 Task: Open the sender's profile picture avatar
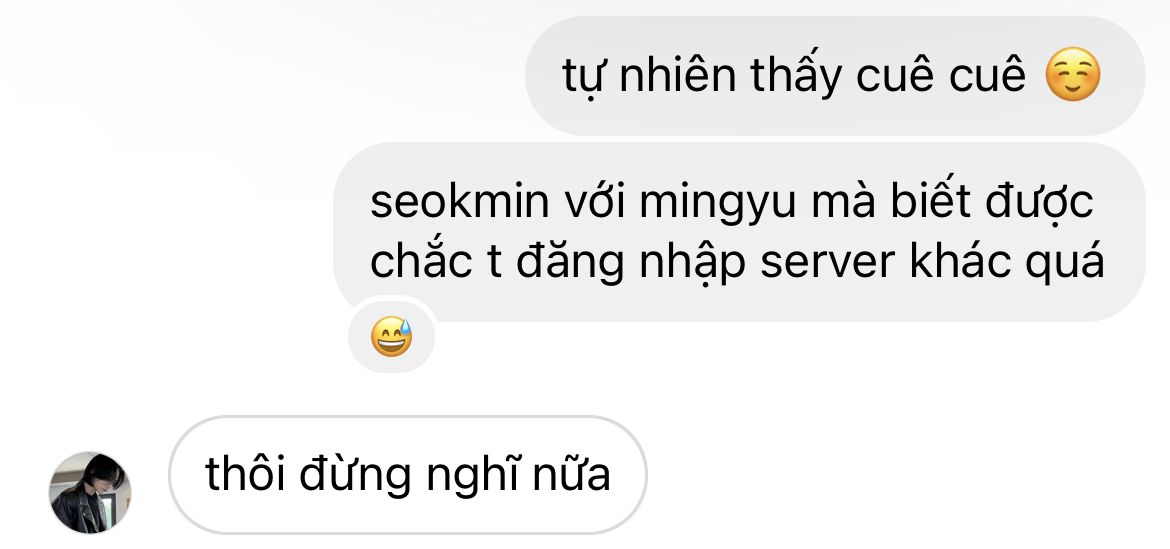(90, 492)
